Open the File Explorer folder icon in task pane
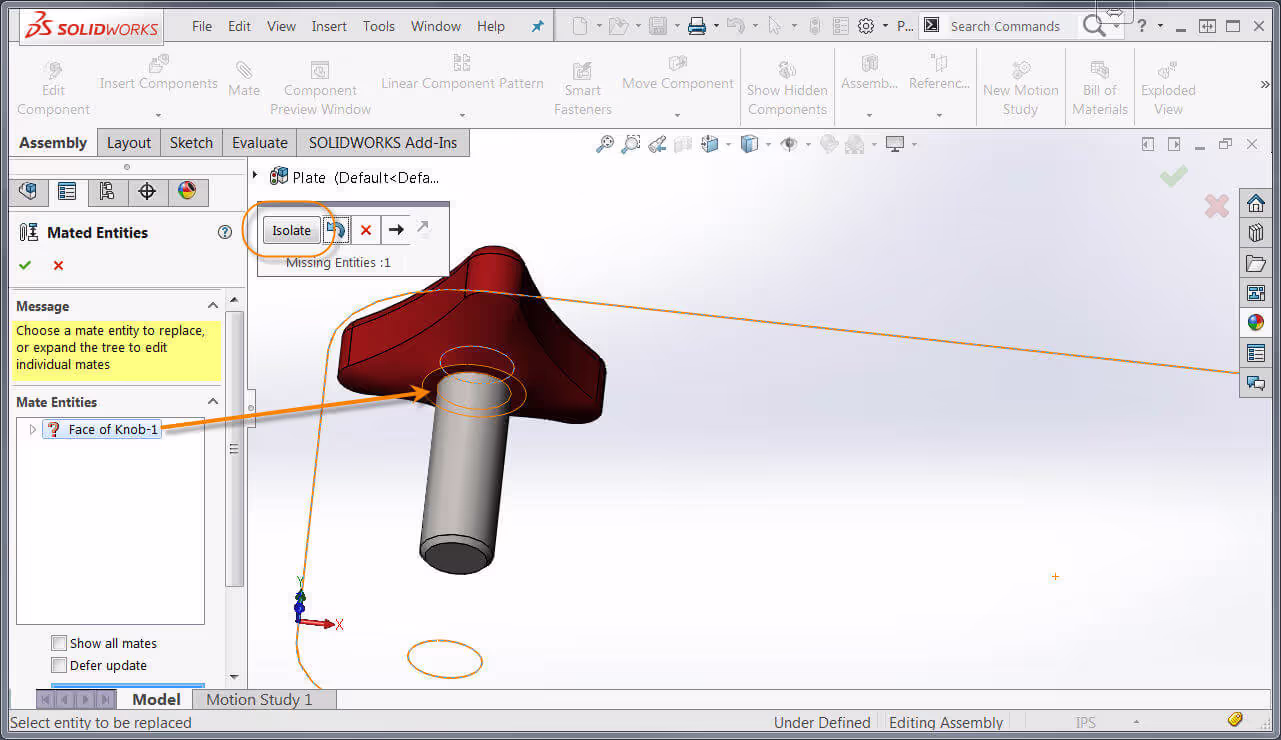 click(1256, 263)
